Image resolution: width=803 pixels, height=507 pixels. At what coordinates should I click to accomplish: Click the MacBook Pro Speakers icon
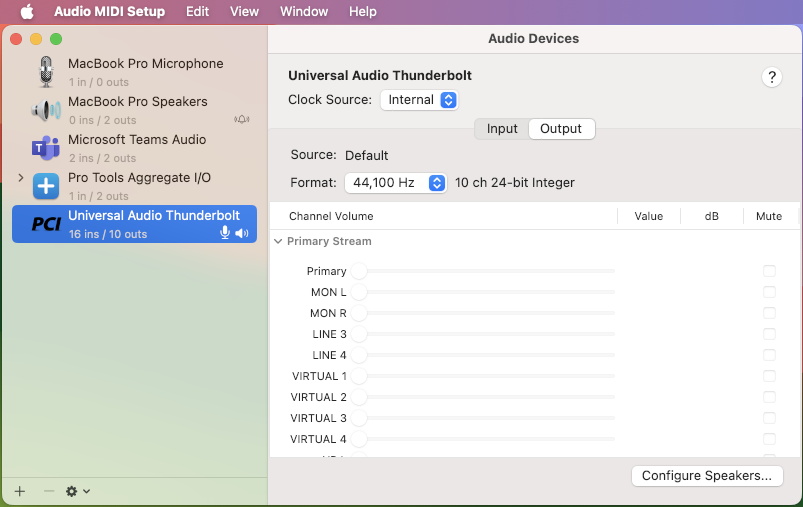[x=45, y=110]
